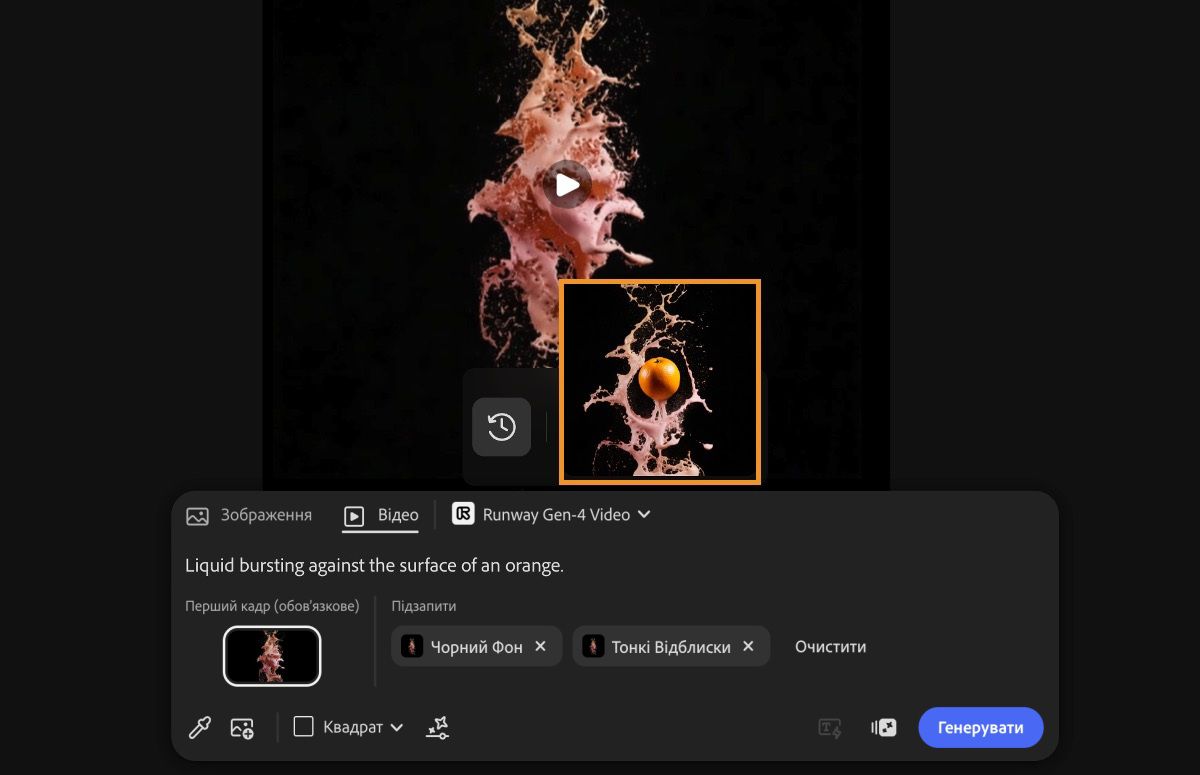
Task: Click the Відео play-frame icon
Action: (354, 516)
